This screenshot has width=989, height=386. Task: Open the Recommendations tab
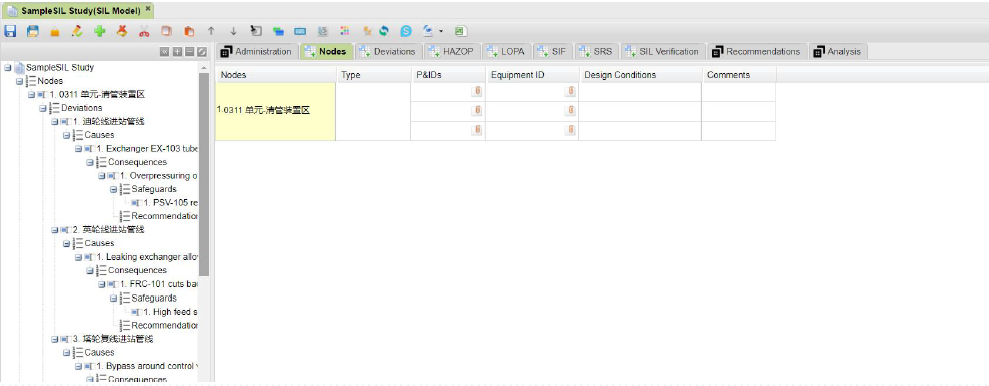click(757, 52)
